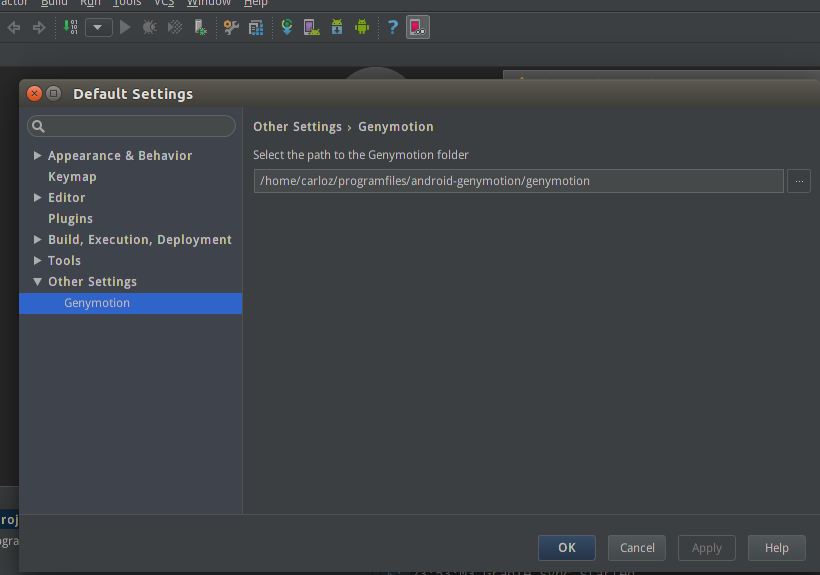Click the Apply button
This screenshot has width=820, height=575.
coord(707,548)
